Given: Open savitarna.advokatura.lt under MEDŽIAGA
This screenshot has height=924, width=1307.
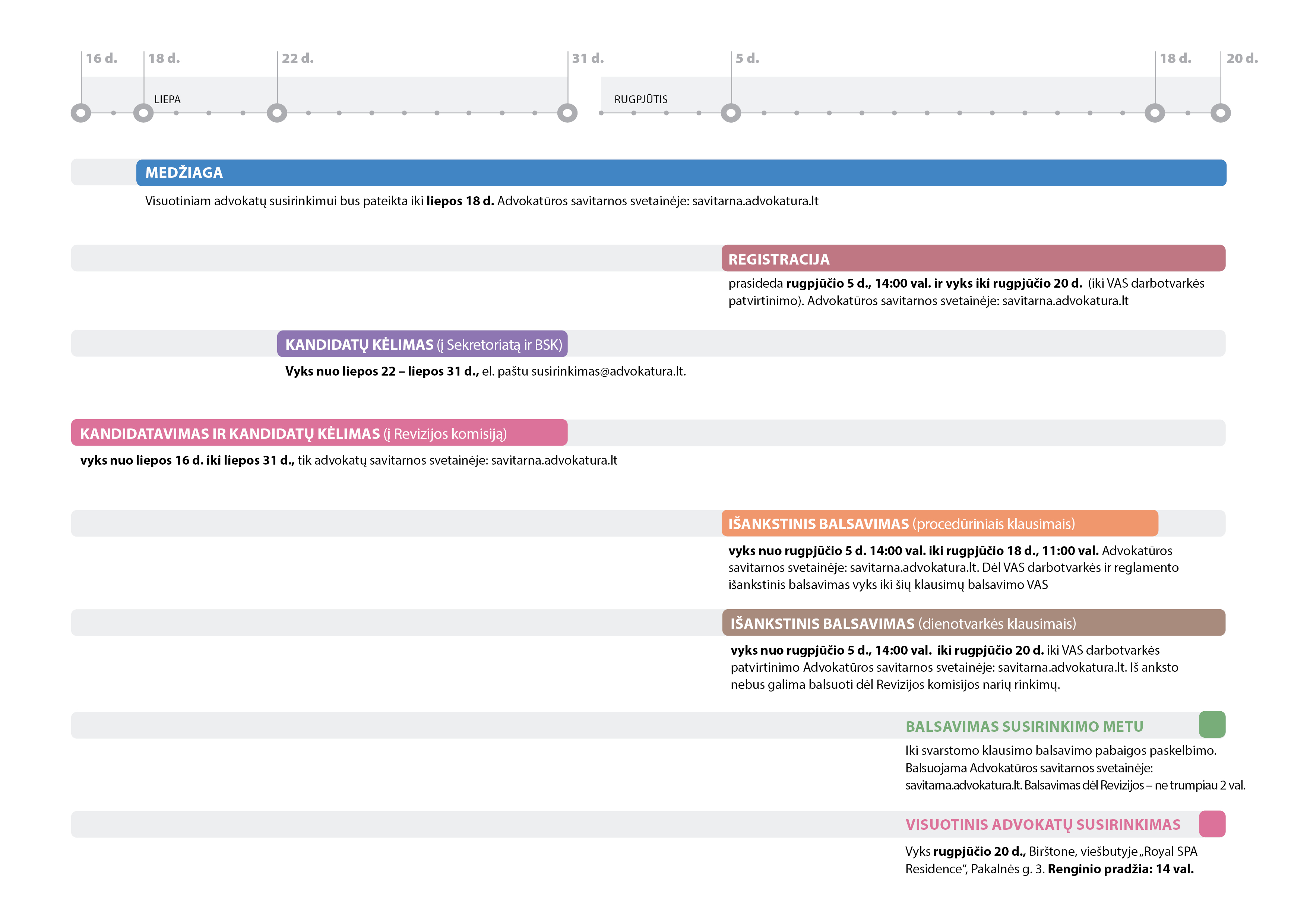Looking at the screenshot, I should coord(755,201).
